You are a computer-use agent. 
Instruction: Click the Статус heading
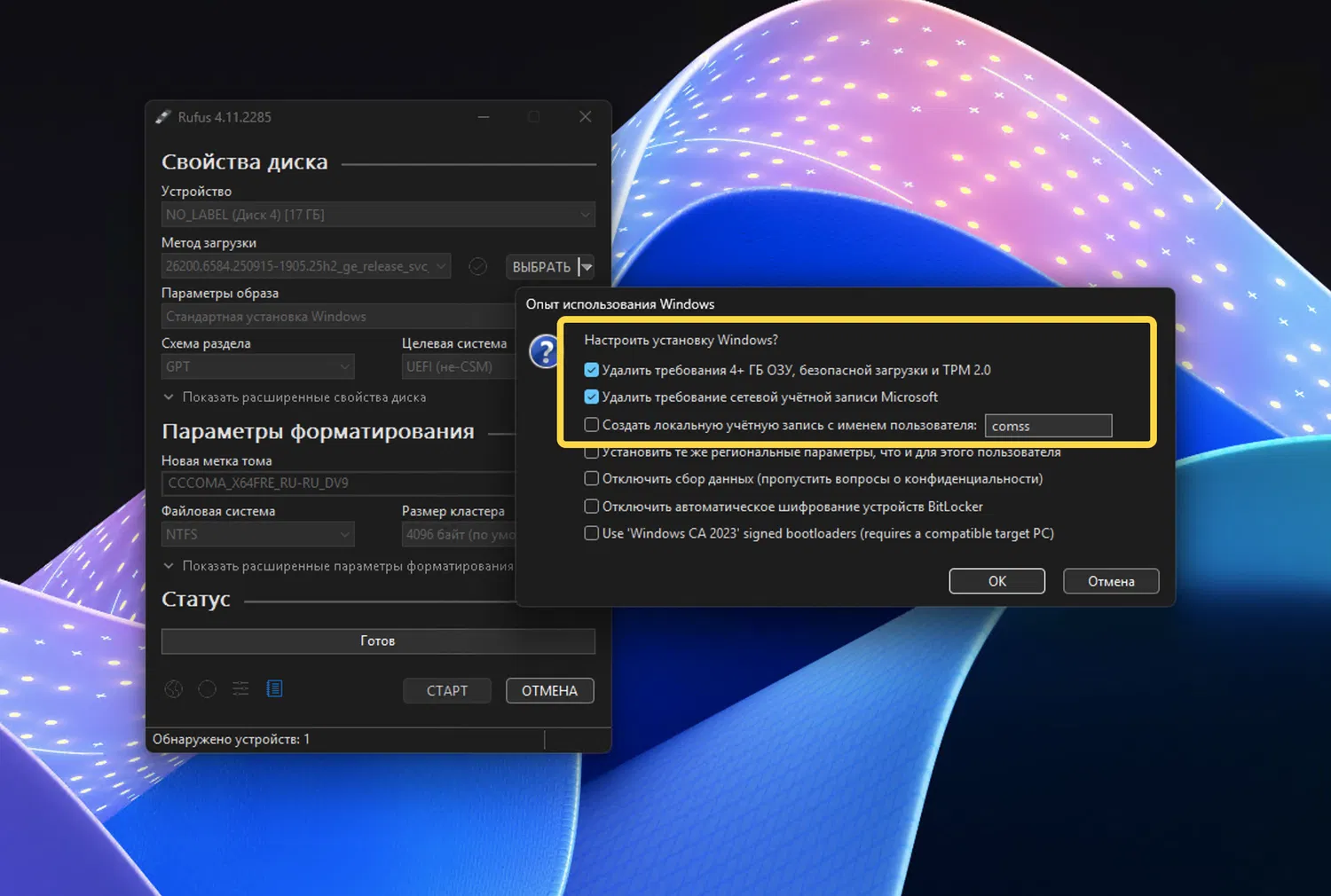(x=196, y=600)
